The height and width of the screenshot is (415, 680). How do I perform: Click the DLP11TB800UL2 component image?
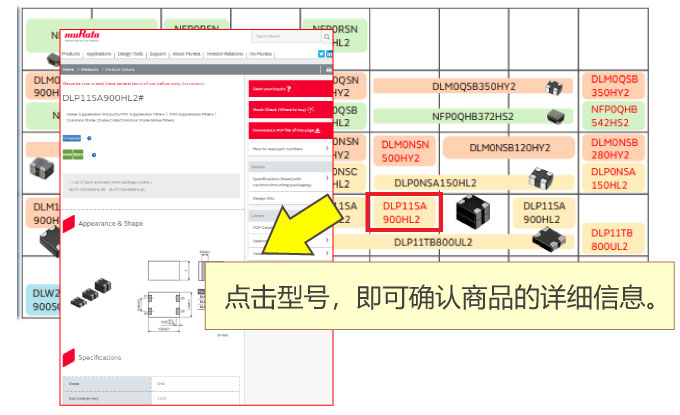(546, 236)
